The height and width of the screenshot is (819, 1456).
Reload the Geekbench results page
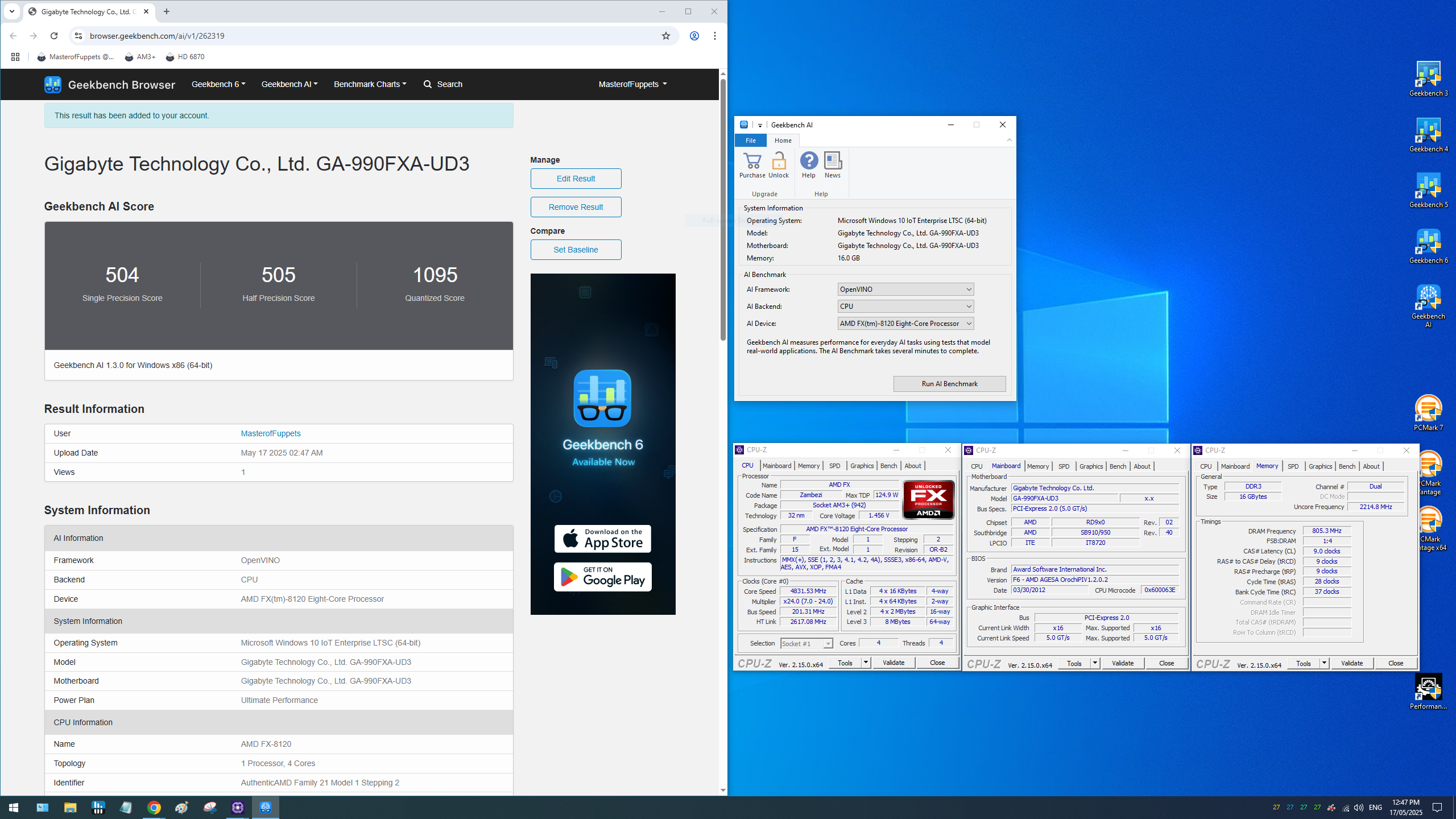[54, 36]
